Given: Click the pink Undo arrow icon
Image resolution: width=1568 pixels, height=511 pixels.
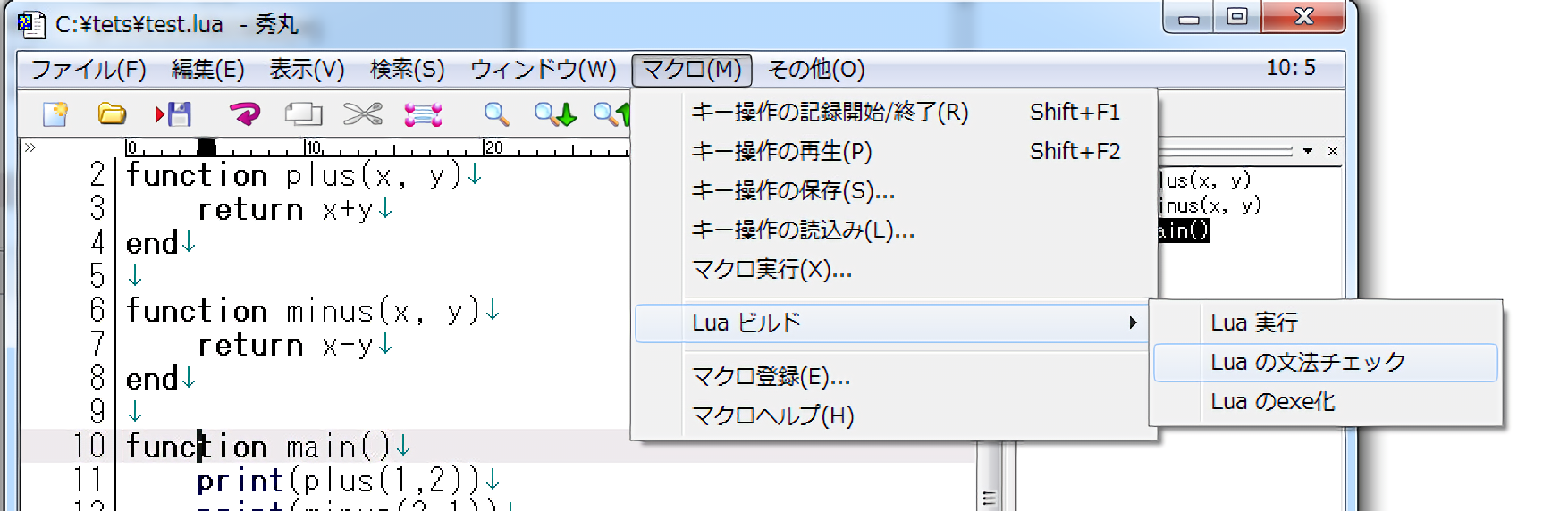Looking at the screenshot, I should (x=244, y=114).
